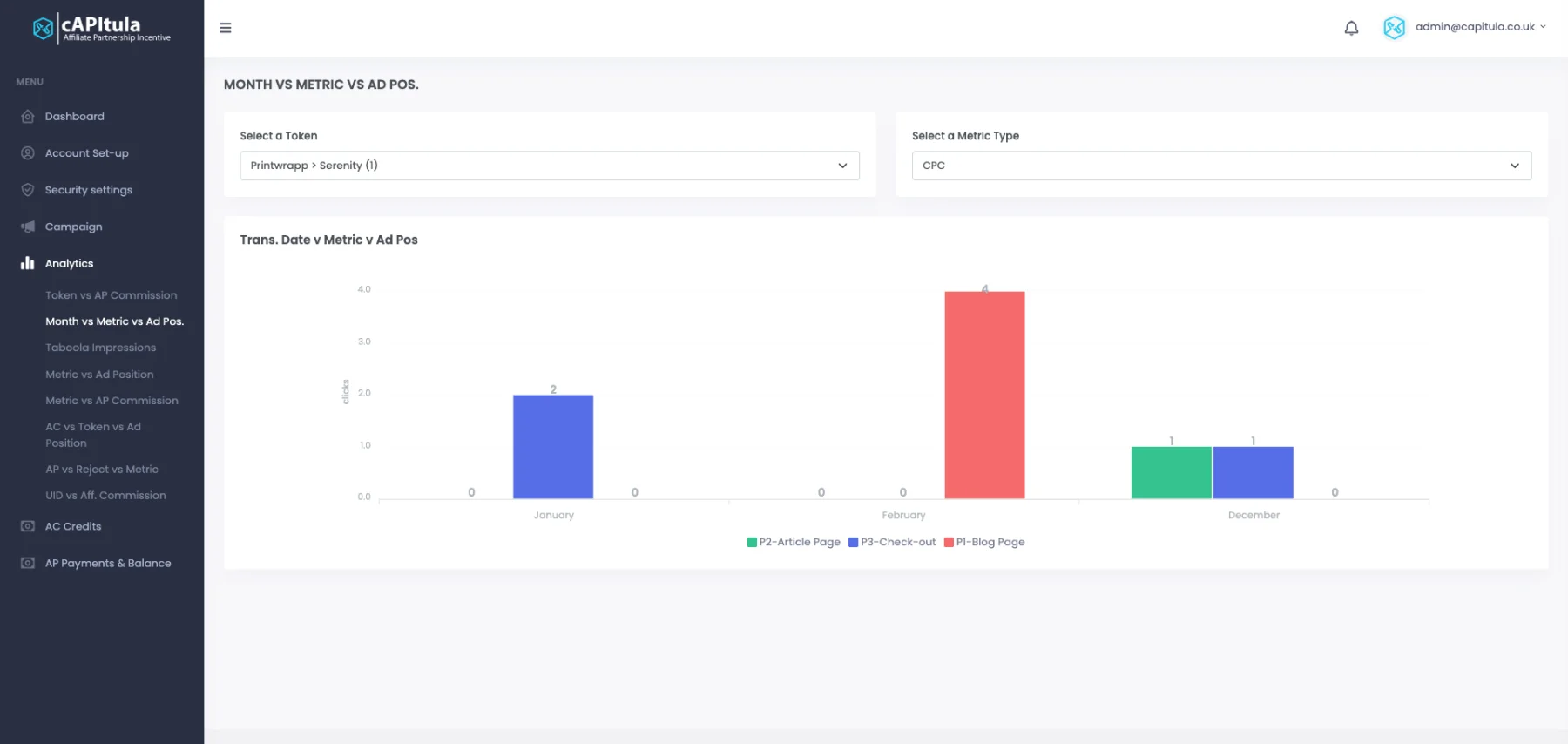Click the admin profile avatar icon

[1394, 28]
